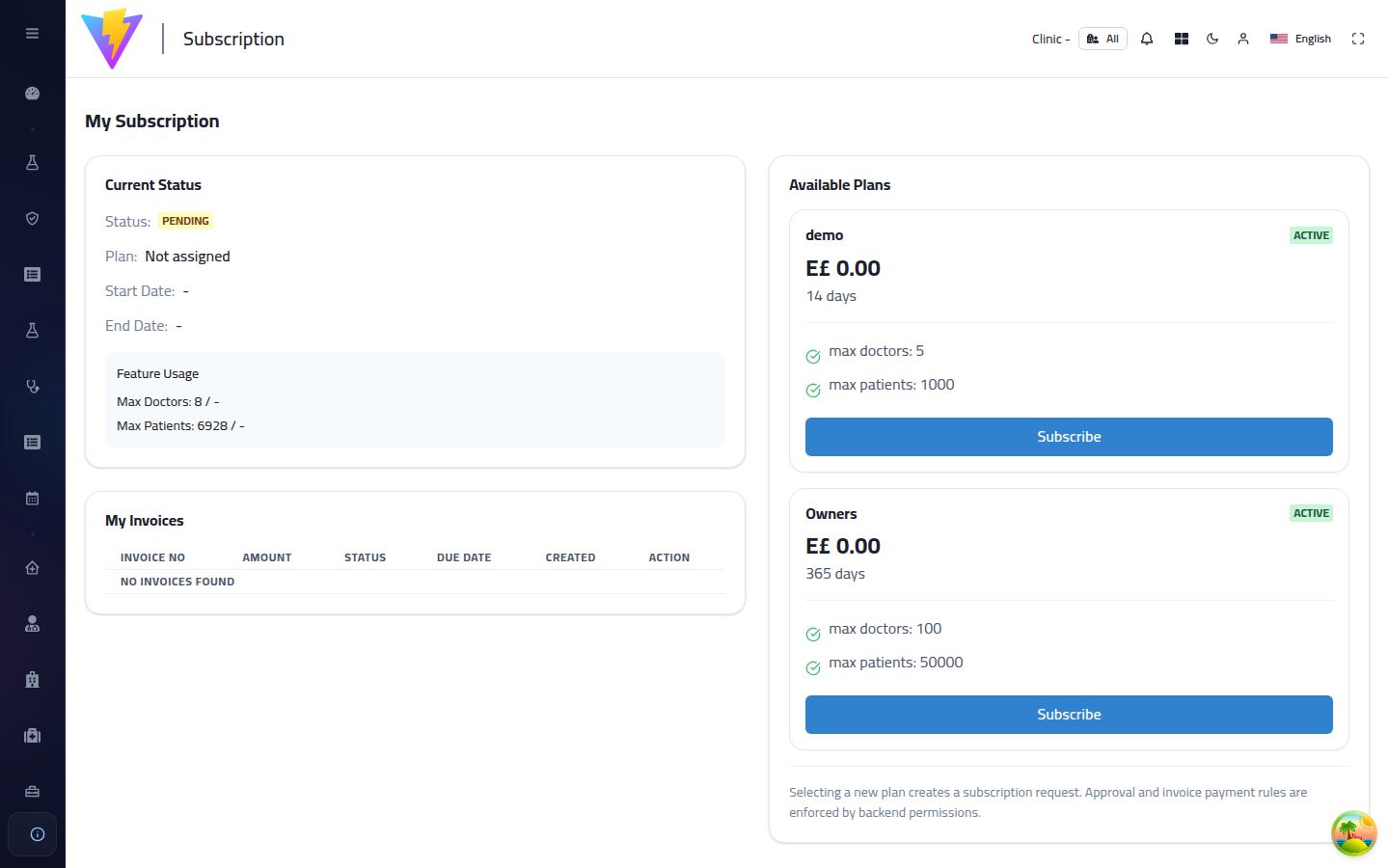Open the hospital building sidebar icon

click(x=32, y=680)
